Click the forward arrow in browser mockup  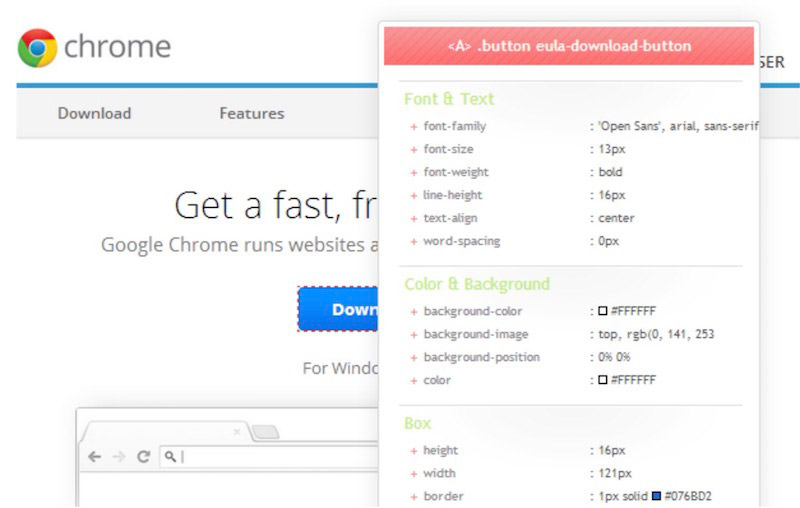pos(118,456)
